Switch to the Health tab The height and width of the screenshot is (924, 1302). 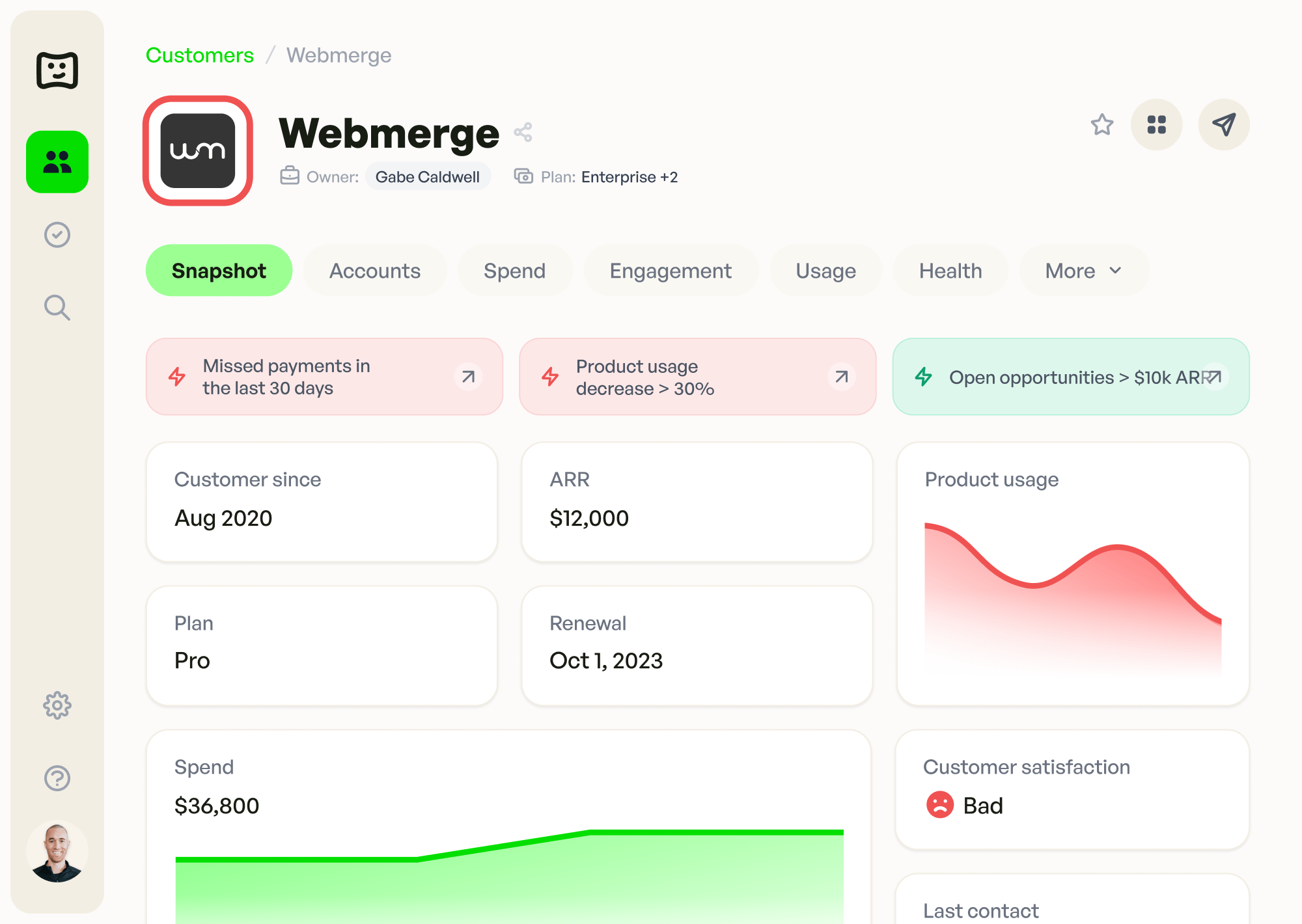950,270
